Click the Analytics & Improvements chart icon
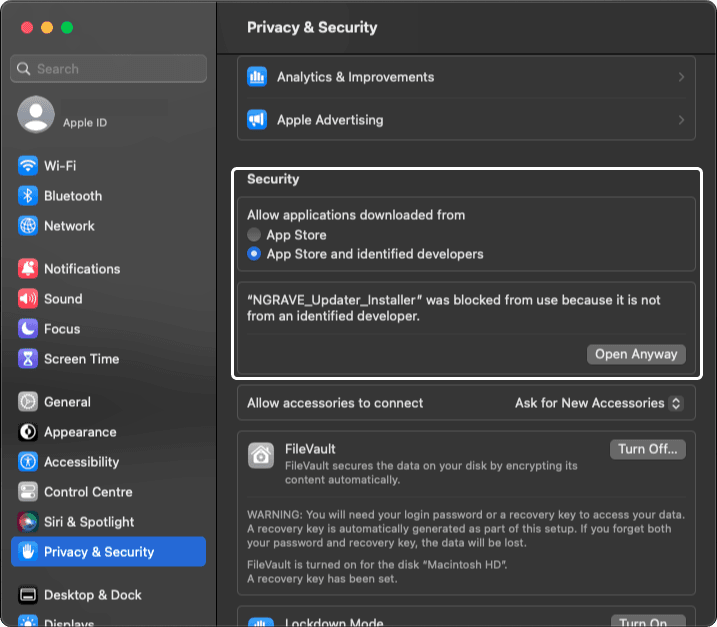Viewport: 717px width, 627px height. coord(257,76)
